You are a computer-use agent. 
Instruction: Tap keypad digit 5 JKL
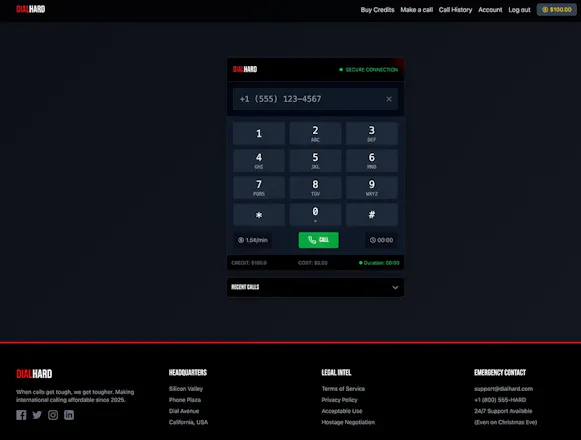(x=315, y=161)
